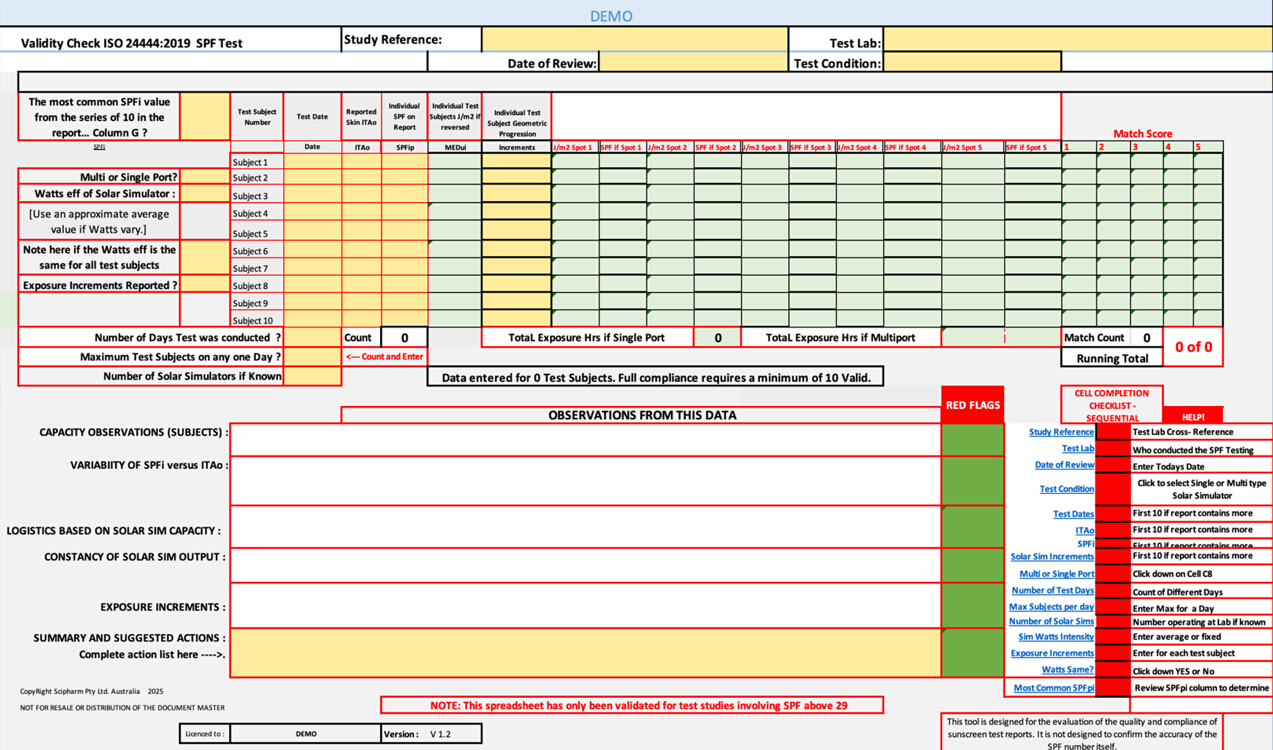Image resolution: width=1273 pixels, height=750 pixels.
Task: Click the Maximum Test Subjects per day cell
Action: click(312, 356)
